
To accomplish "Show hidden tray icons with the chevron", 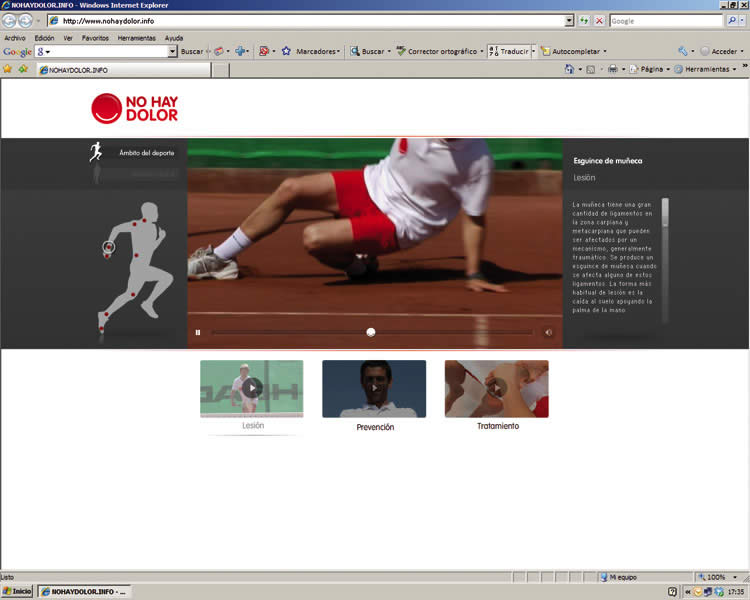I will 687,592.
